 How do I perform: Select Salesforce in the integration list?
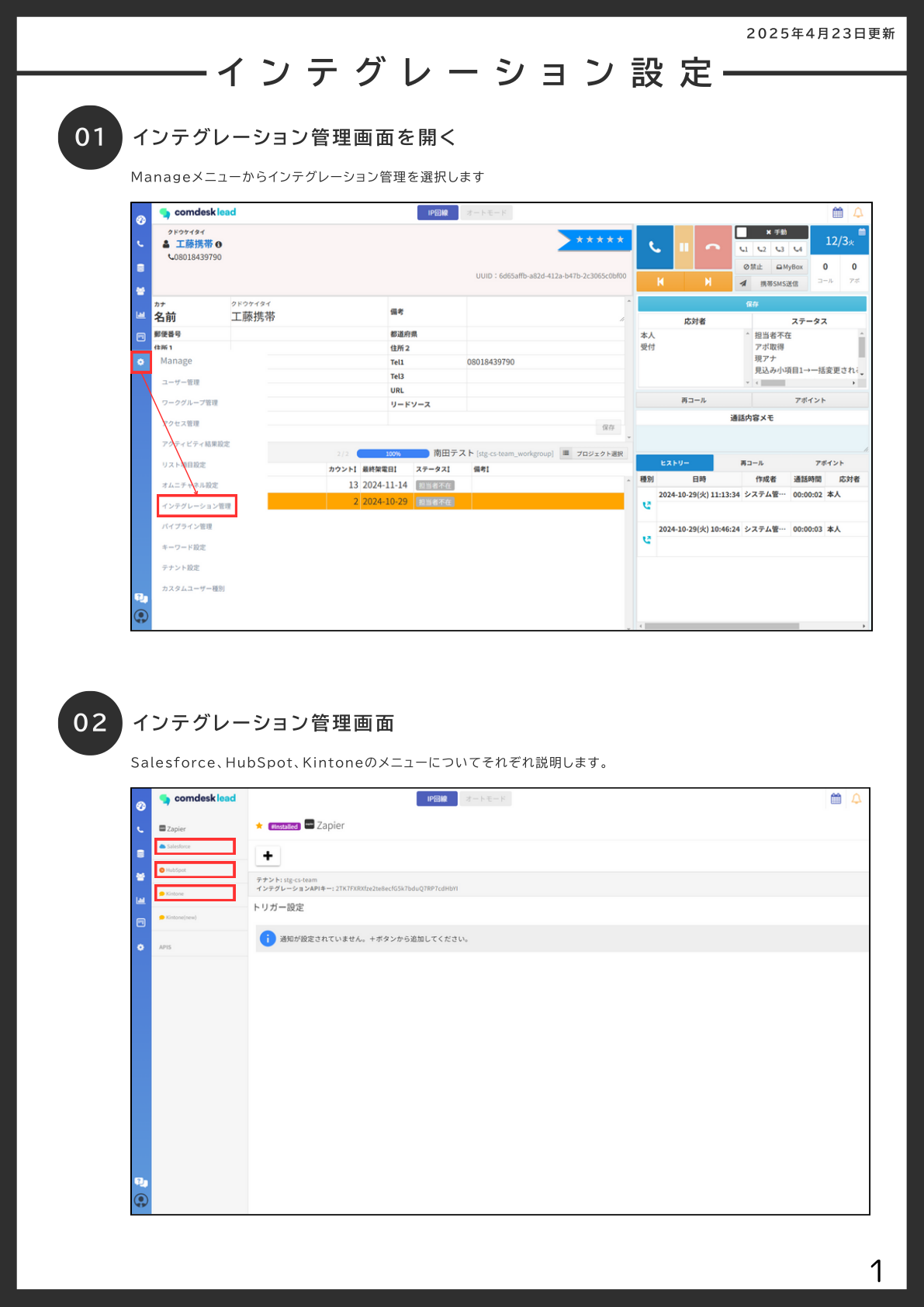tap(195, 846)
